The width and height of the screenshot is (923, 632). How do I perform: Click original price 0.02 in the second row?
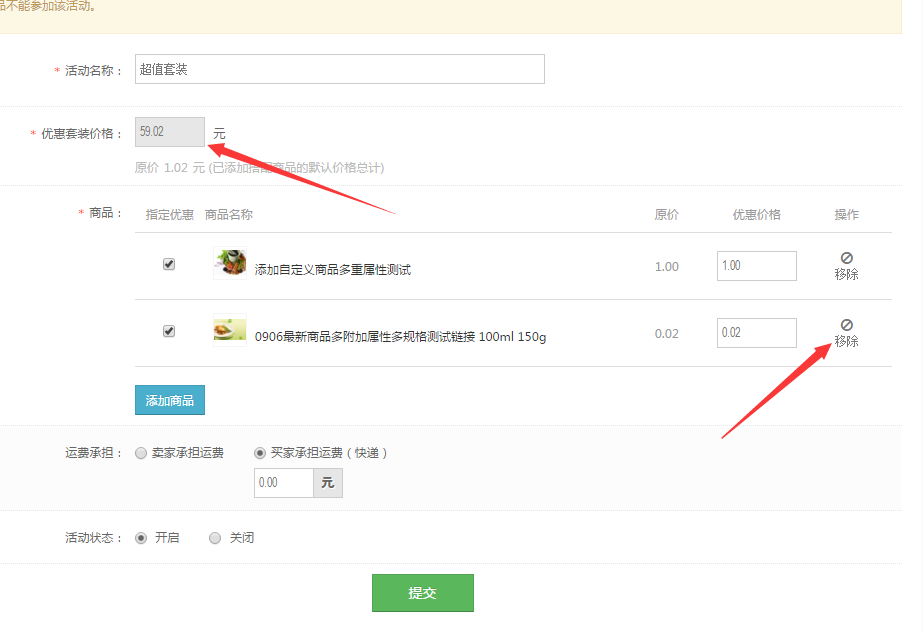pyautogui.click(x=667, y=334)
